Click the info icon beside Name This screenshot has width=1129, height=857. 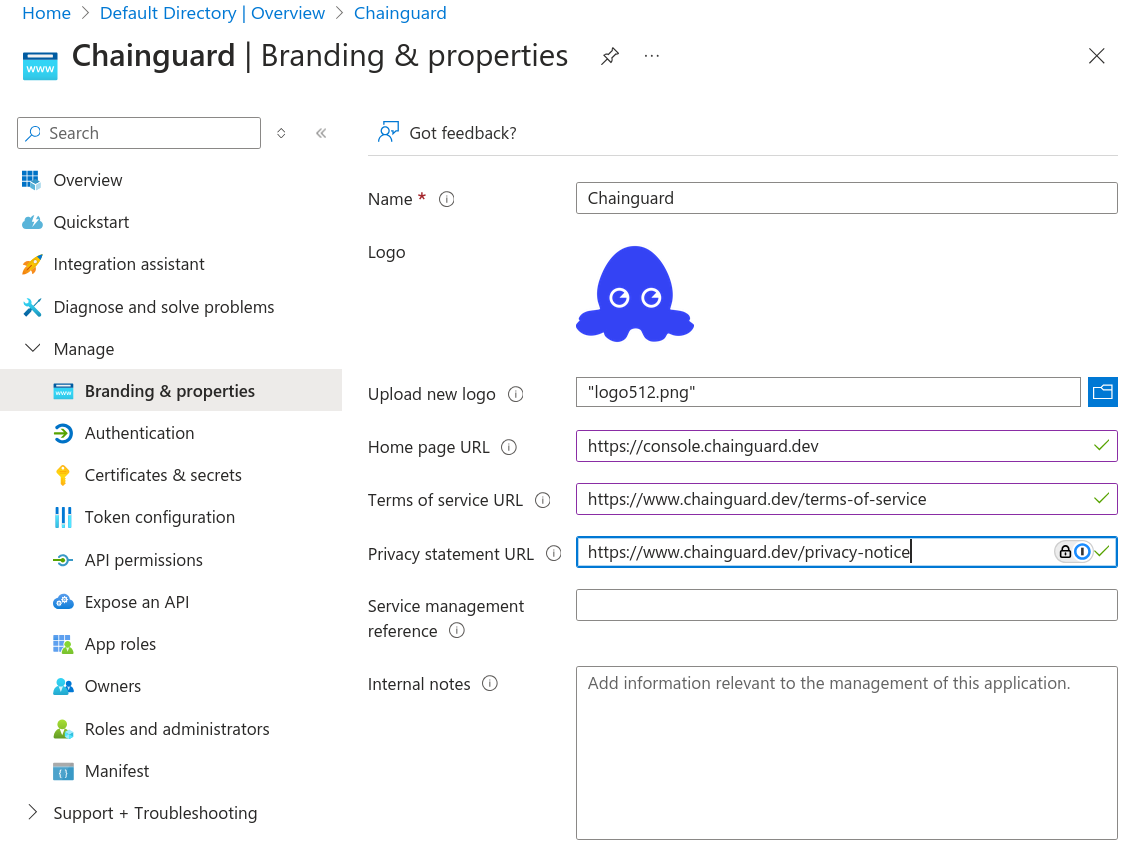point(445,199)
